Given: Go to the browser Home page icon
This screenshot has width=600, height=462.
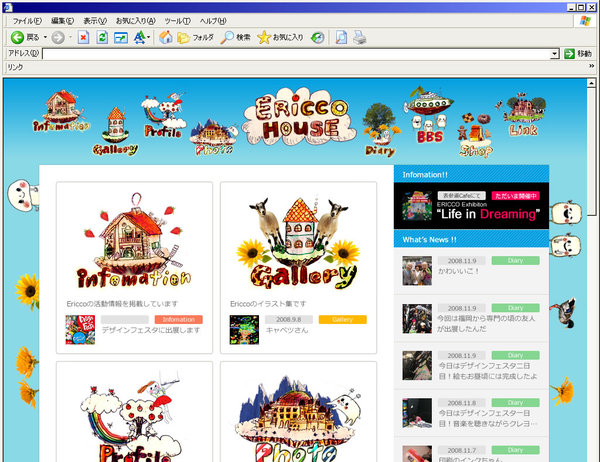Looking at the screenshot, I should (166, 37).
